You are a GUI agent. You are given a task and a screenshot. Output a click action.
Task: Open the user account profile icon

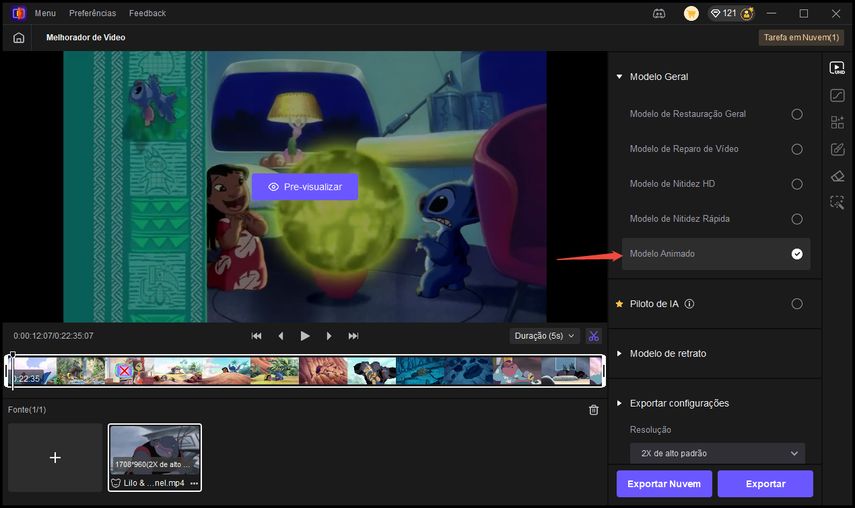click(747, 14)
